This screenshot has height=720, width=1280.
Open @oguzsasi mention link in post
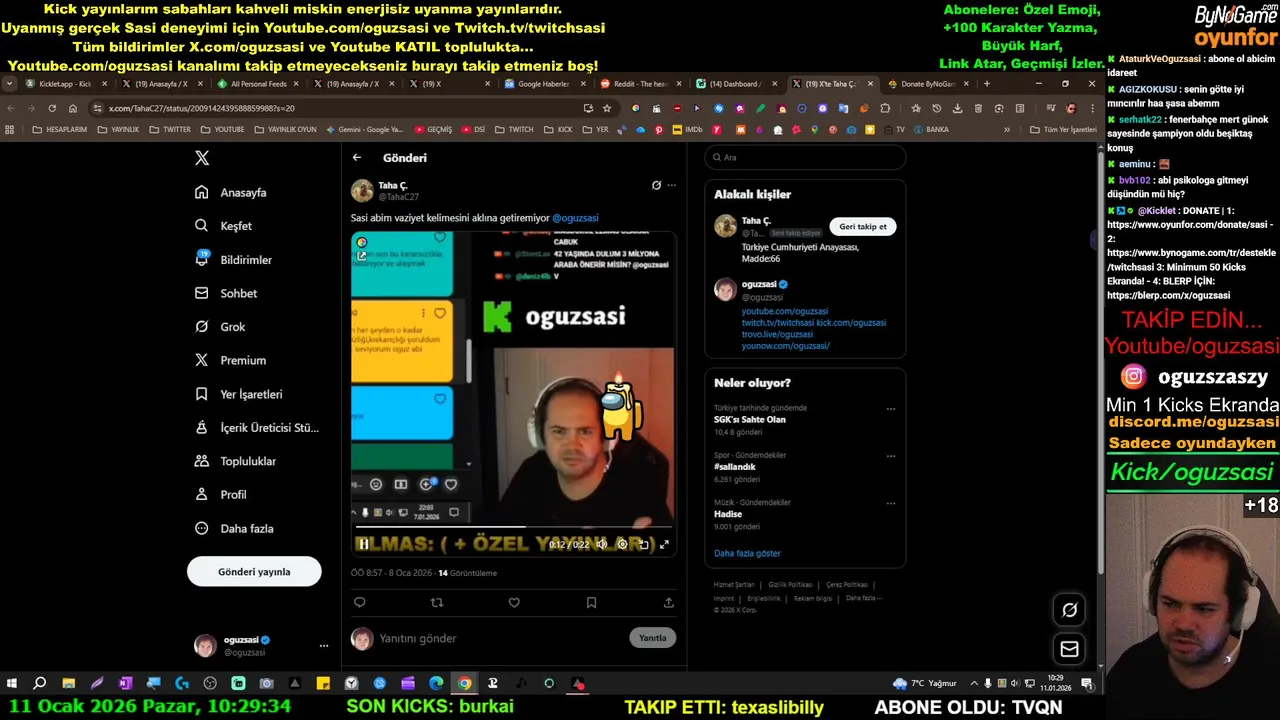pos(575,218)
